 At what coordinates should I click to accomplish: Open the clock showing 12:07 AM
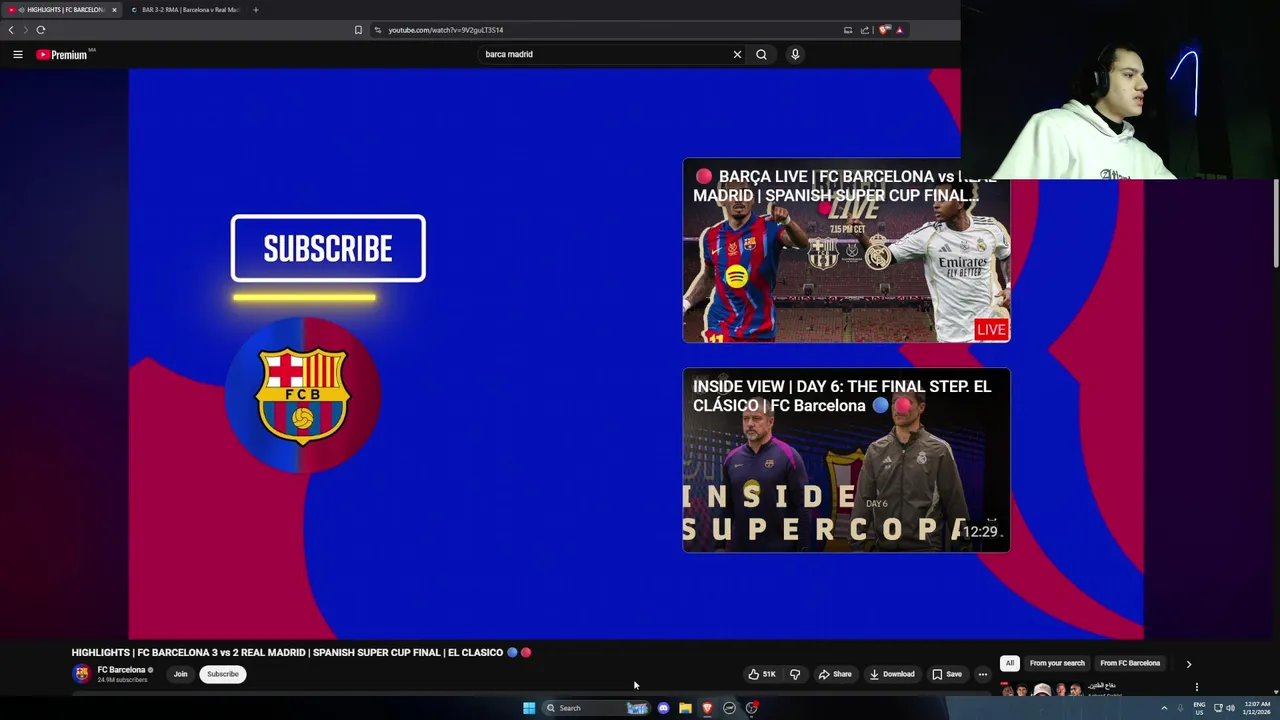pyautogui.click(x=1257, y=708)
